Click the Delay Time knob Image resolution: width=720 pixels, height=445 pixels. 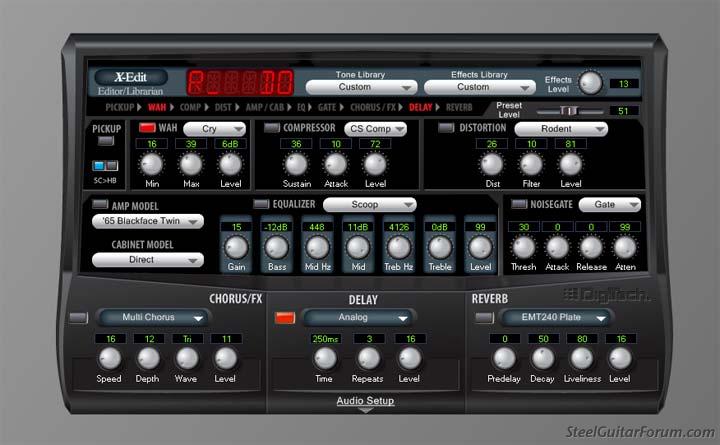point(325,359)
